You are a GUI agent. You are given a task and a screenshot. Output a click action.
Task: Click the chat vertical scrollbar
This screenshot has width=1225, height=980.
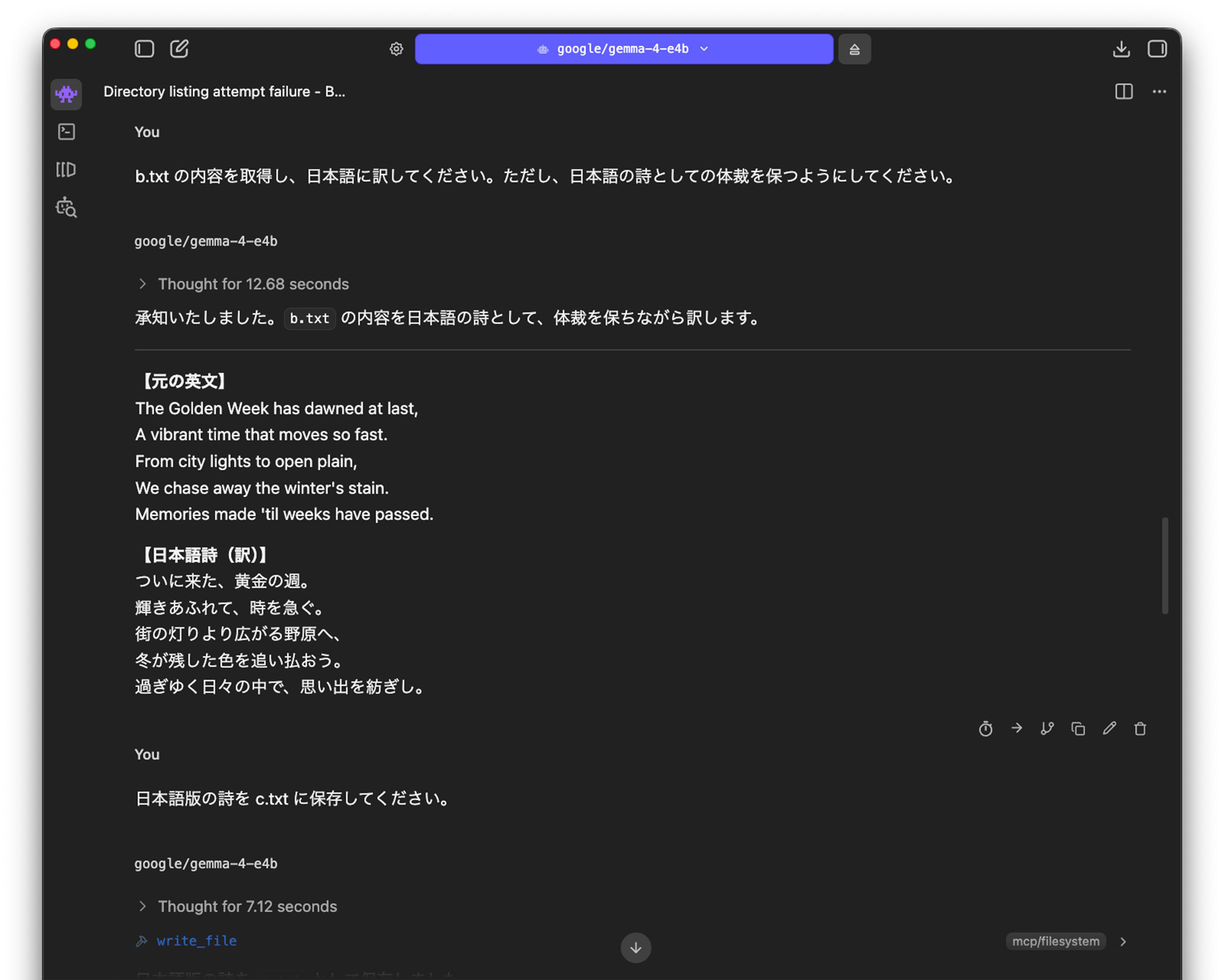click(1165, 565)
